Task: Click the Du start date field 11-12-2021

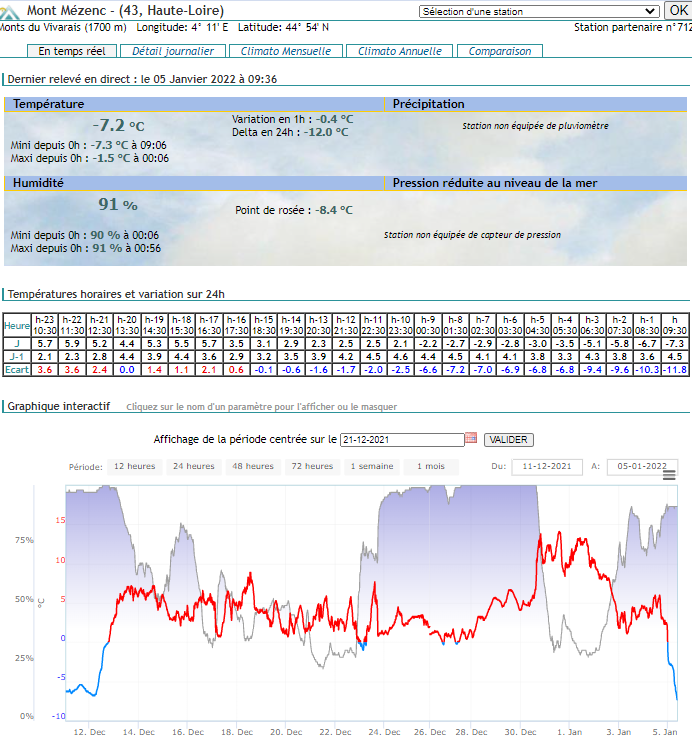Action: 547,466
